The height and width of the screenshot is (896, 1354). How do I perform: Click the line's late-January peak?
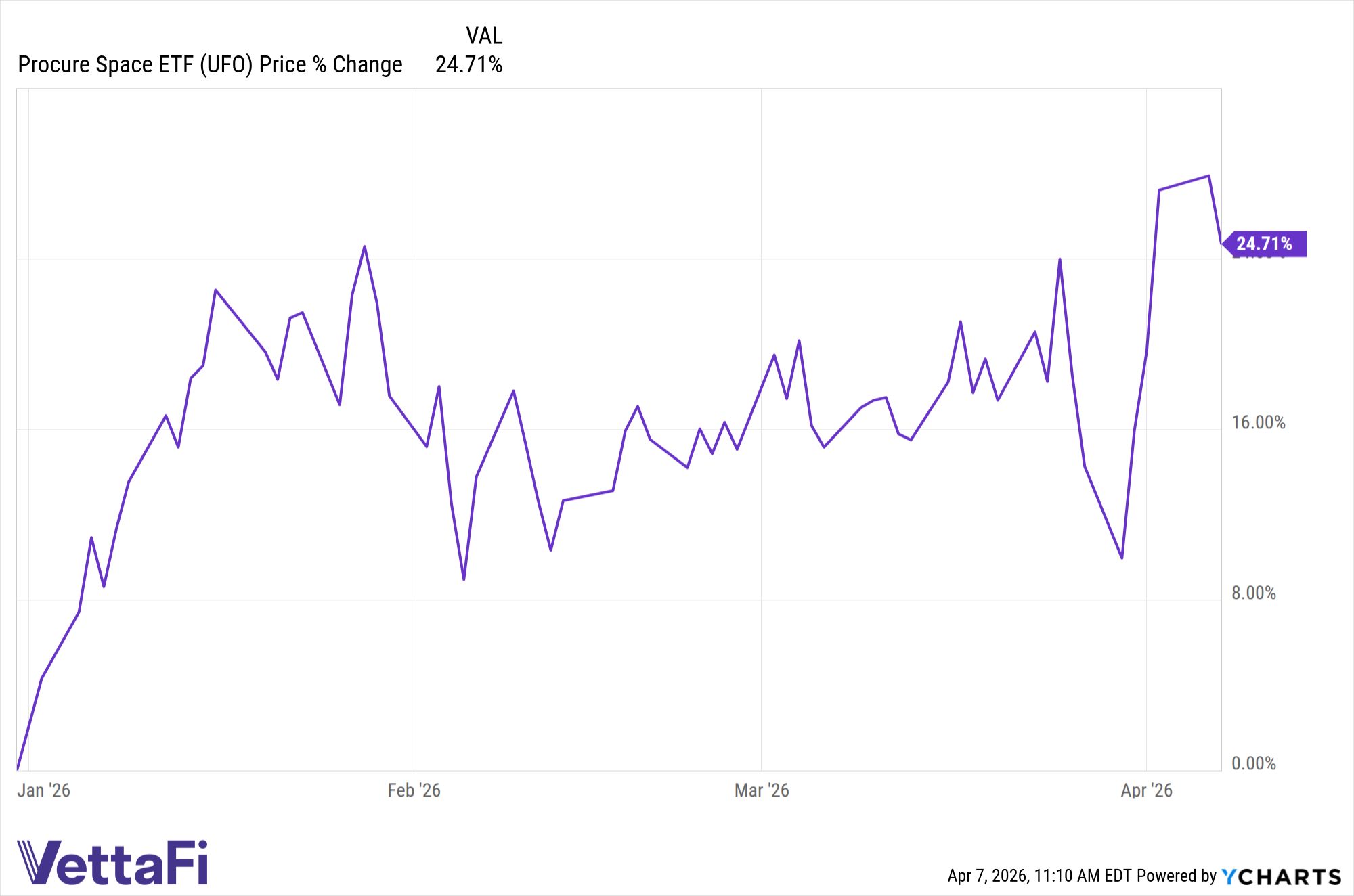[365, 246]
